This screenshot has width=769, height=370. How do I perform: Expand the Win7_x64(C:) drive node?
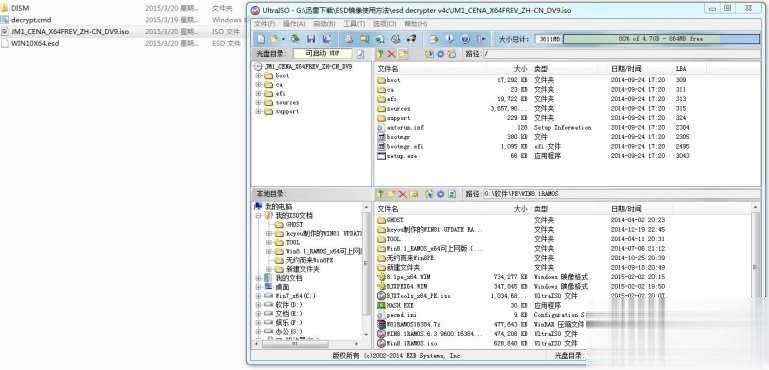(258, 296)
